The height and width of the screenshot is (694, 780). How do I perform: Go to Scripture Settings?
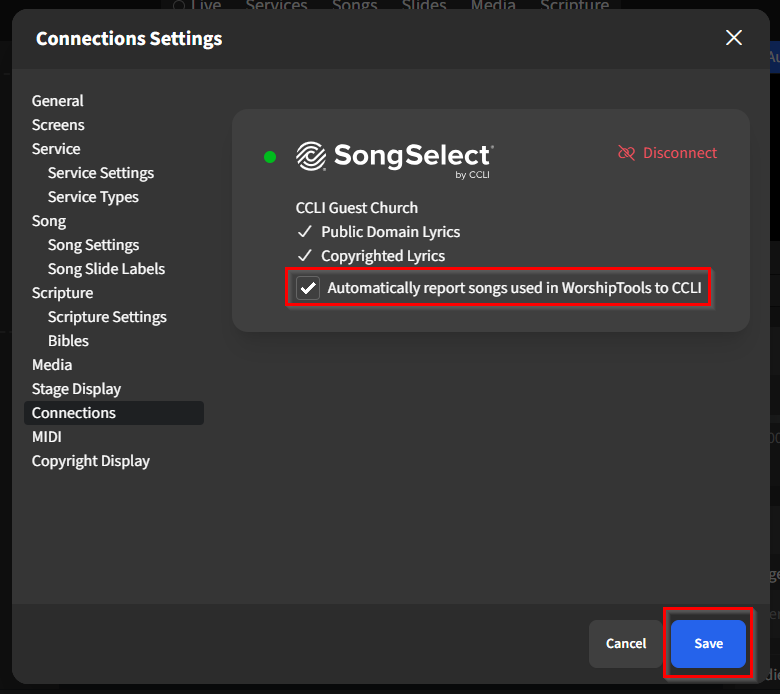(x=107, y=317)
